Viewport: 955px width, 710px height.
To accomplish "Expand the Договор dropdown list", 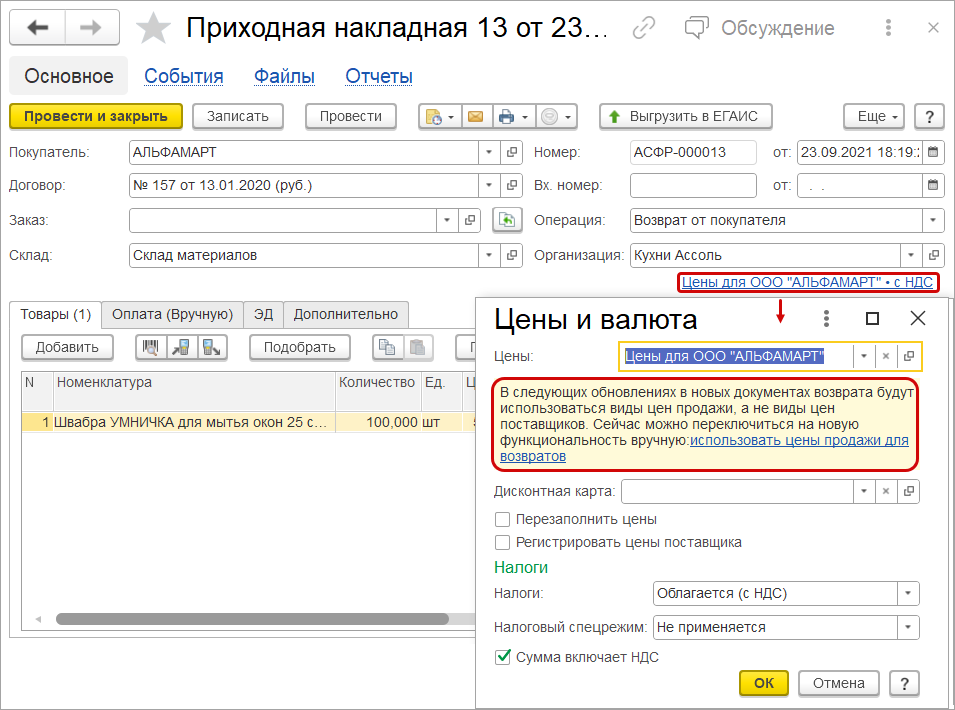I will (x=489, y=185).
